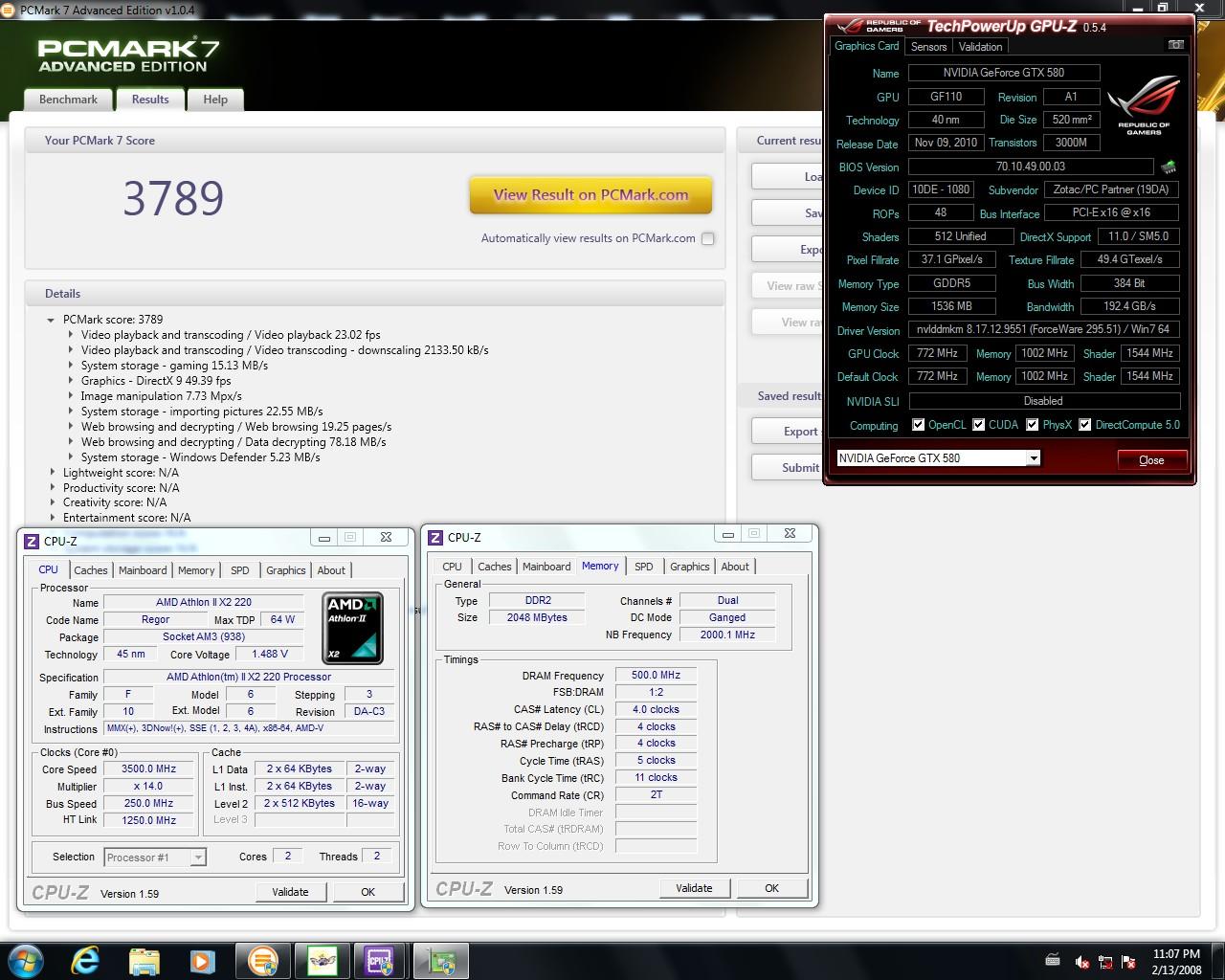Expand the Creativity score N/A node
The width and height of the screenshot is (1225, 980).
[52, 502]
